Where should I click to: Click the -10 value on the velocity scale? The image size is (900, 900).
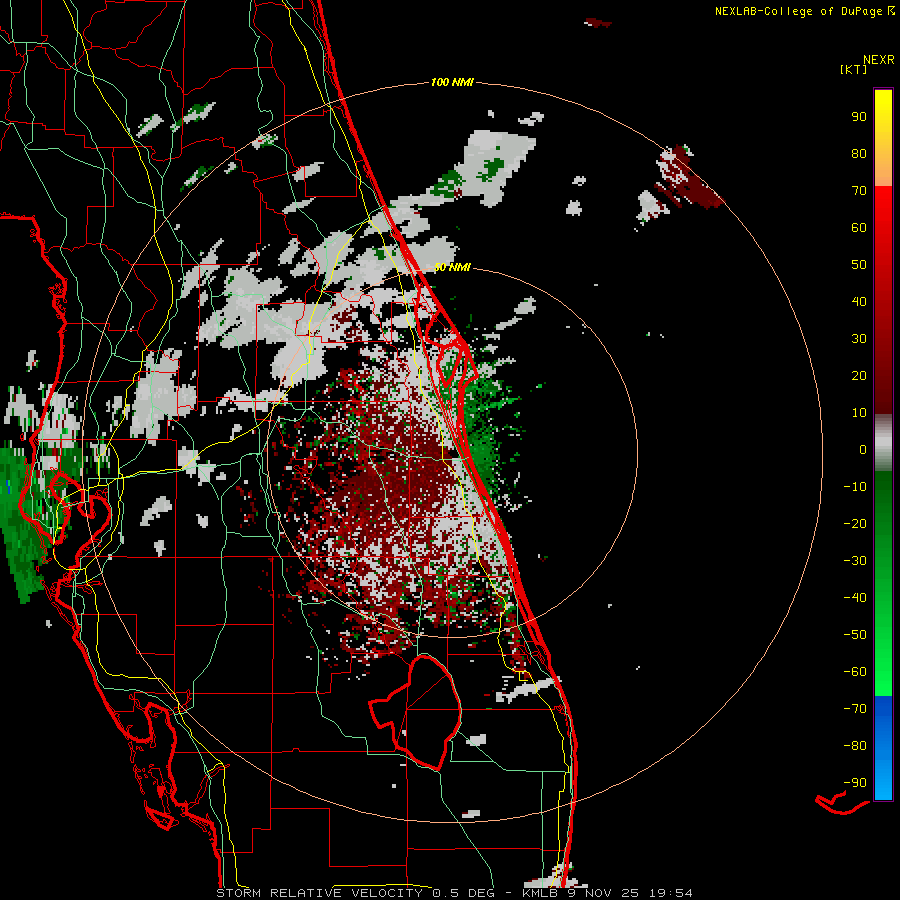[x=855, y=487]
